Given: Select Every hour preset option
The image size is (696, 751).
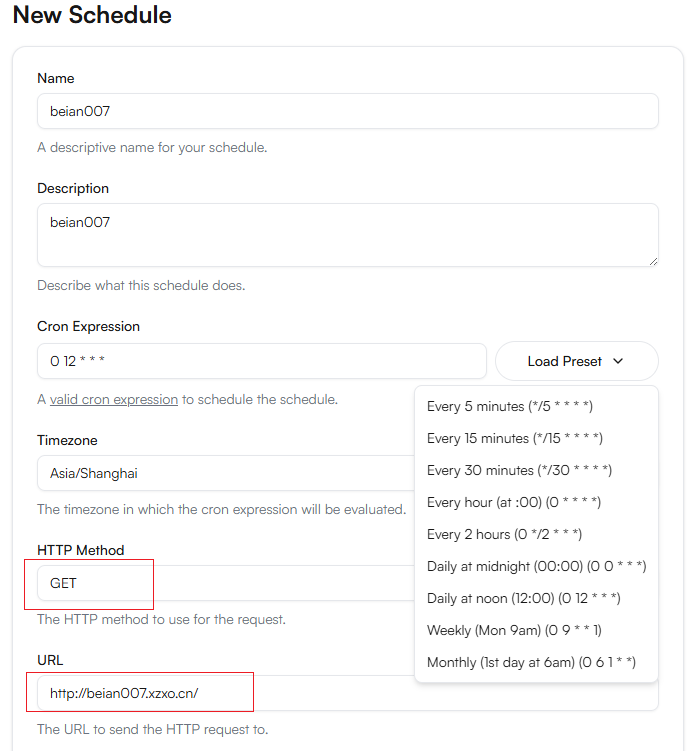Looking at the screenshot, I should point(513,502).
